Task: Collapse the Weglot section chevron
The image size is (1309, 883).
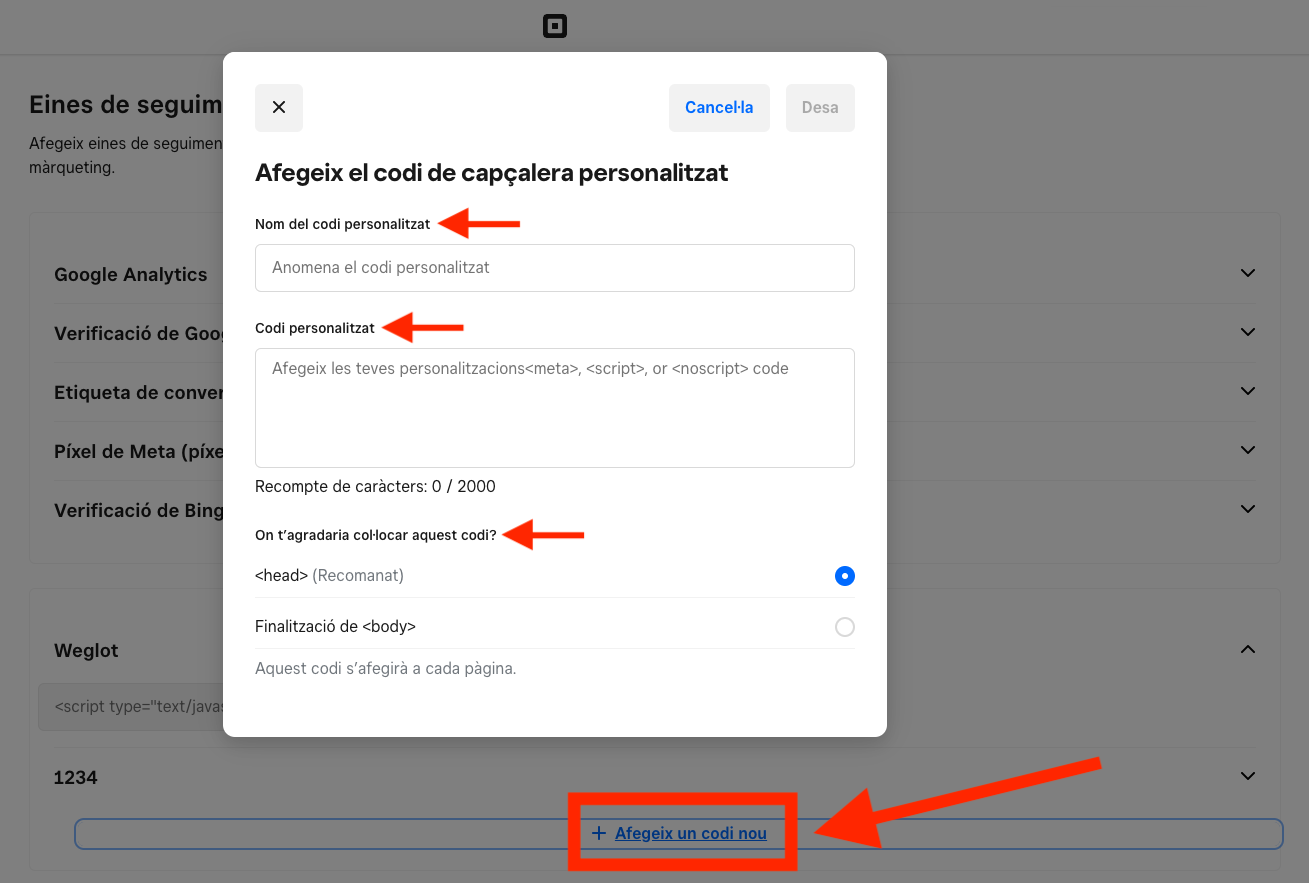Action: tap(1247, 650)
